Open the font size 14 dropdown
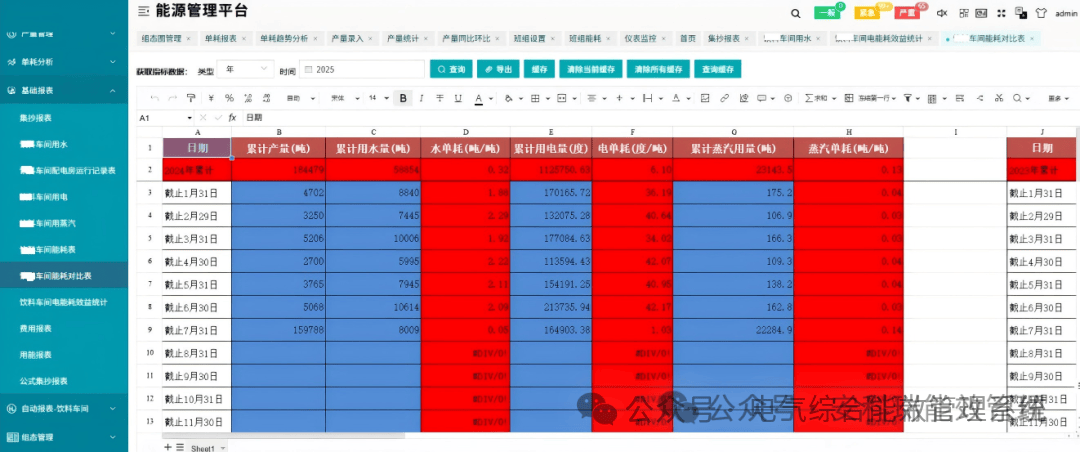The image size is (1080, 452). [x=378, y=99]
